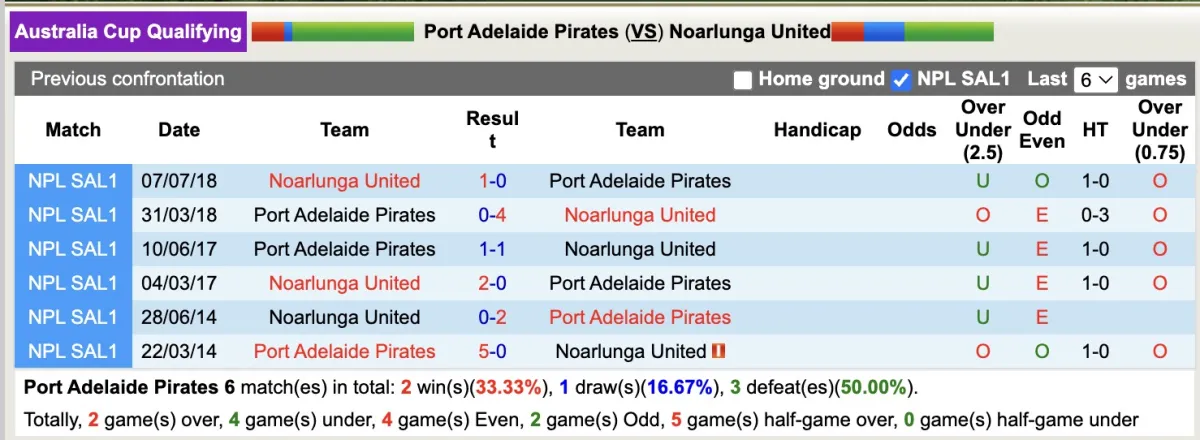Viewport: 1200px width, 440px height.
Task: Select red Noarlunga United in 04/03/17 row
Action: coord(344,283)
